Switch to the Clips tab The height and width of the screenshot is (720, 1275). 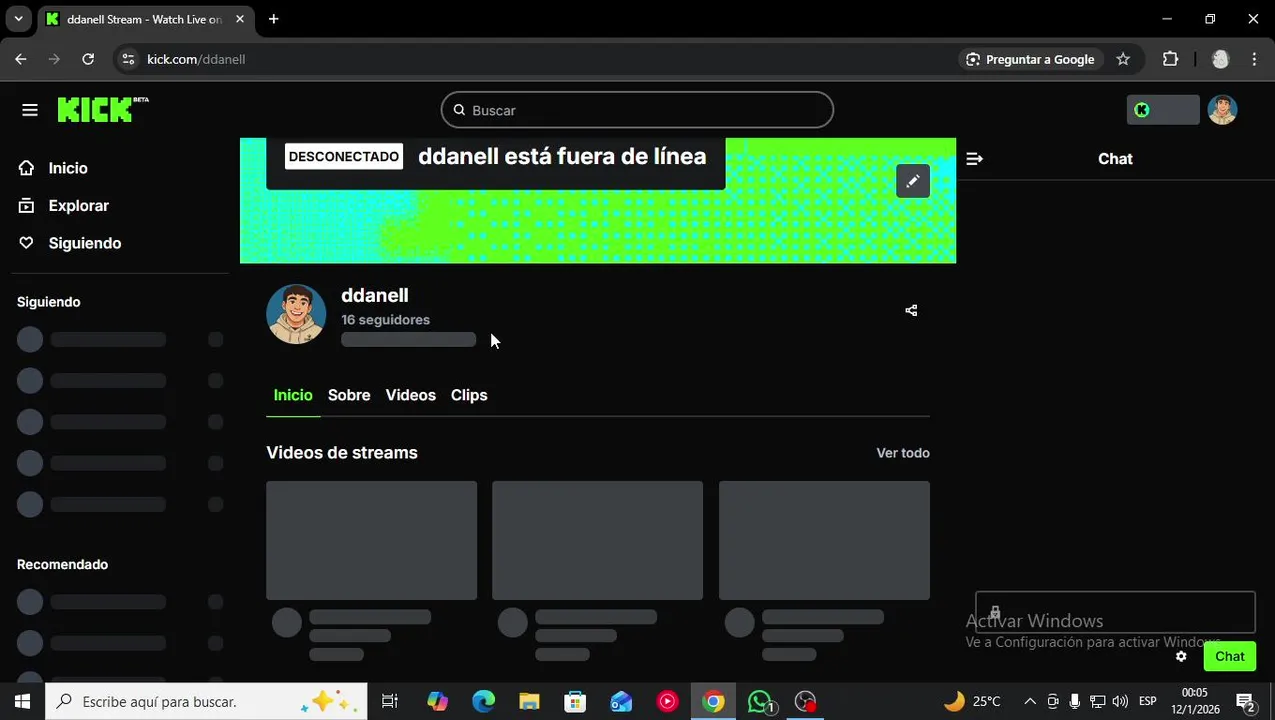pos(469,395)
